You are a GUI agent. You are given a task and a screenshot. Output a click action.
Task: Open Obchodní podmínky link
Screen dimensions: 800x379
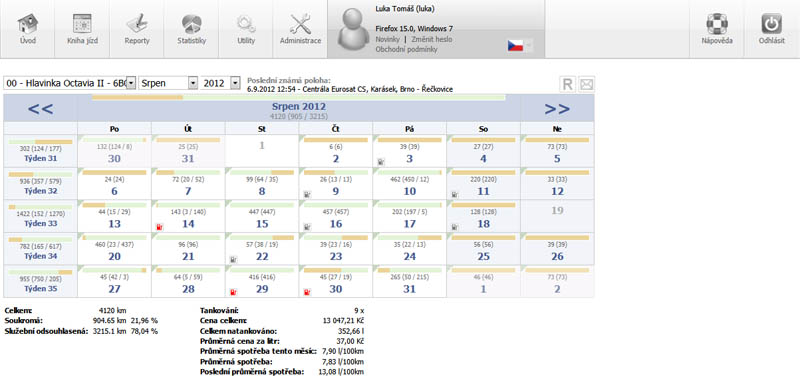[406, 49]
